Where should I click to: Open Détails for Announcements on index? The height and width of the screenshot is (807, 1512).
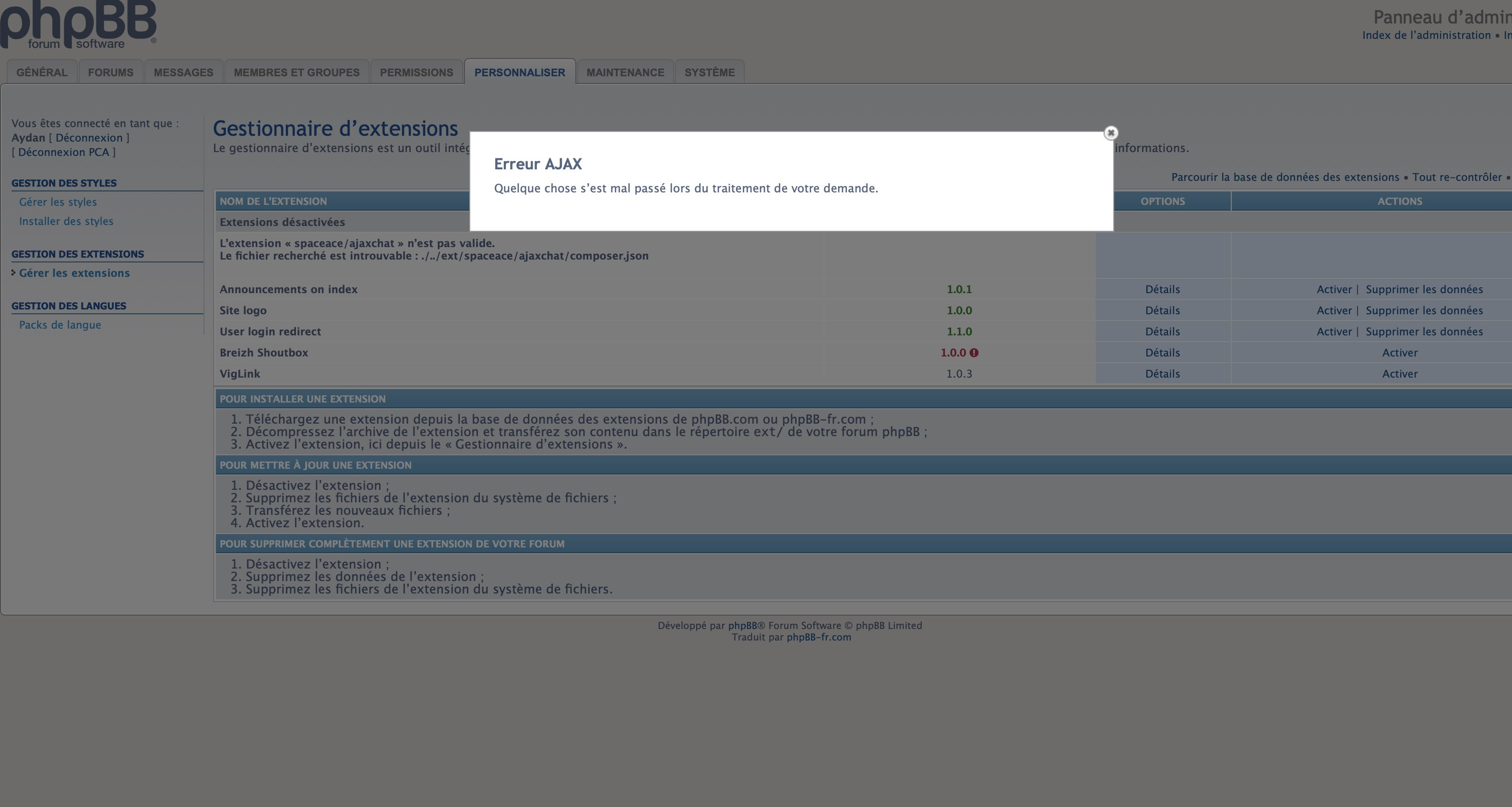point(1162,289)
